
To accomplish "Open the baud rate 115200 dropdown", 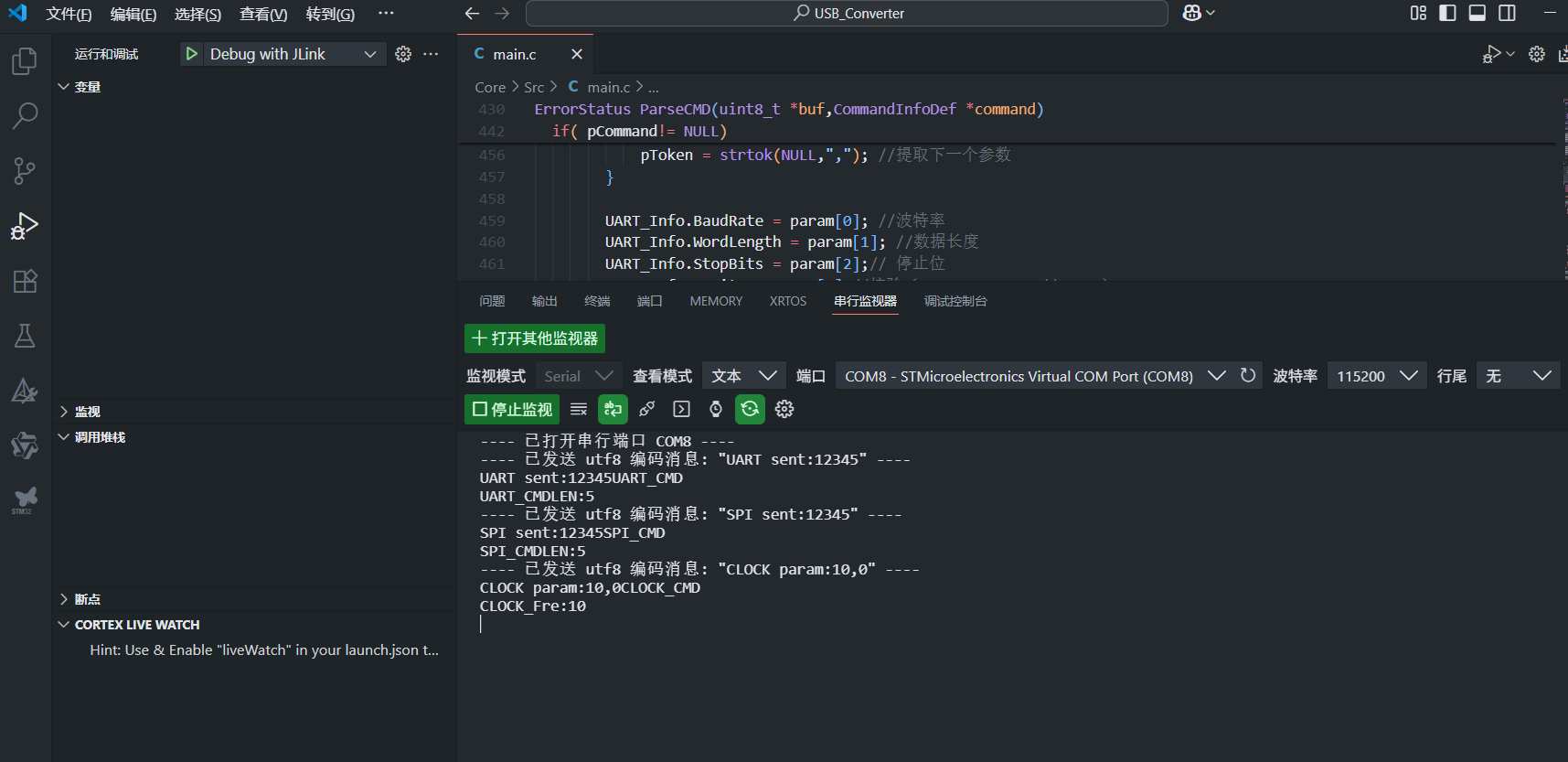I will (1376, 376).
